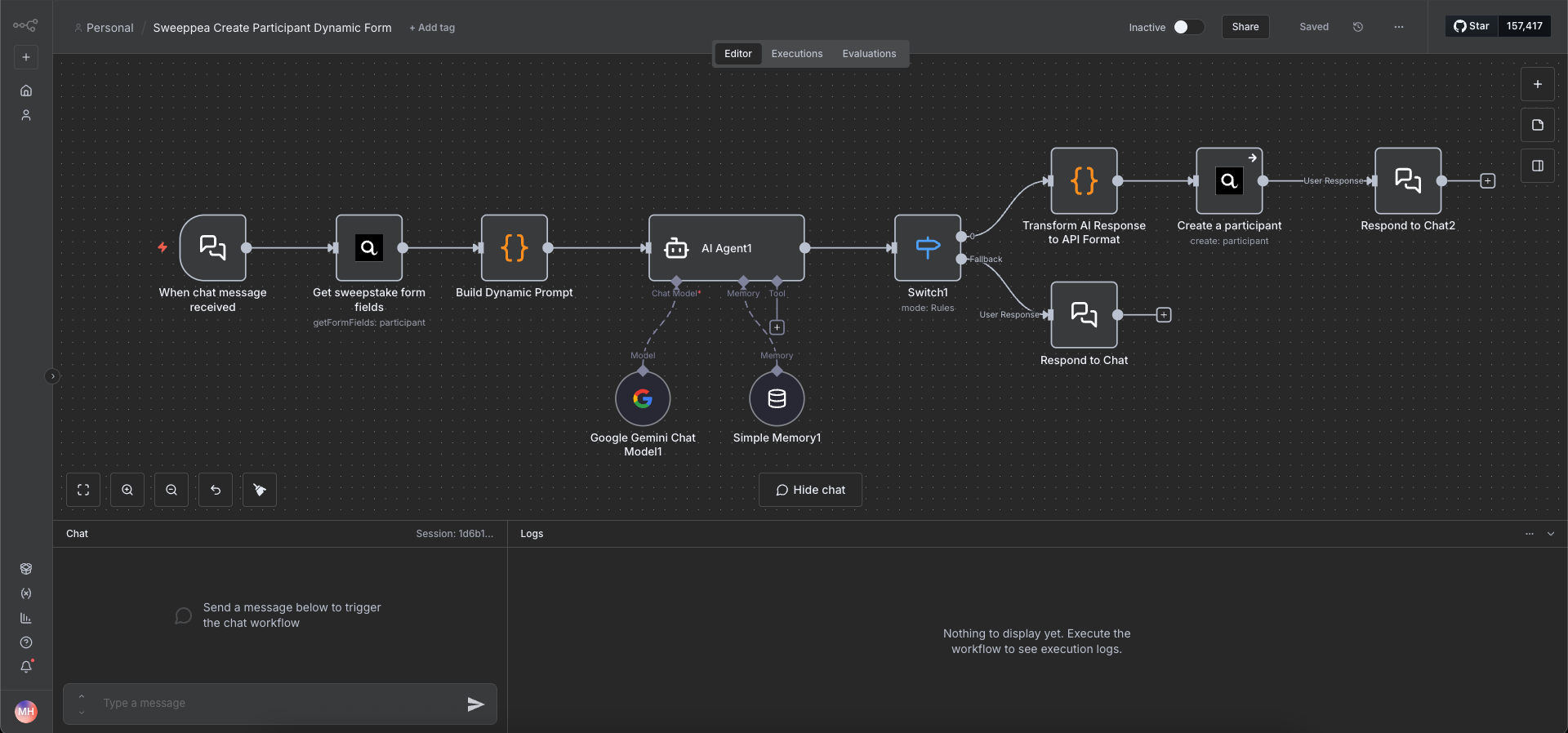Open the add node plus button on canvas

pyautogui.click(x=1538, y=84)
